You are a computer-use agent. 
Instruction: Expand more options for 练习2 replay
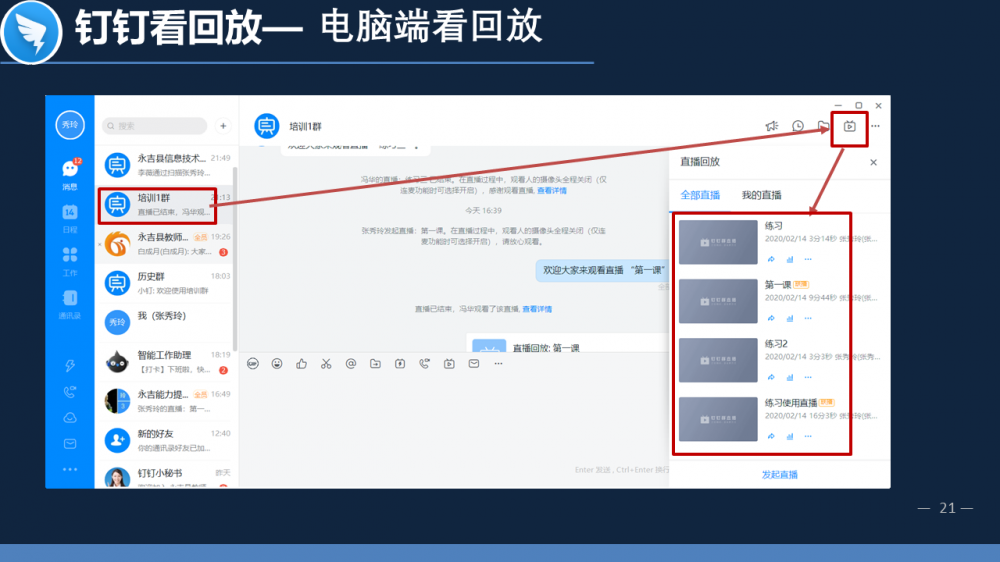click(x=807, y=377)
